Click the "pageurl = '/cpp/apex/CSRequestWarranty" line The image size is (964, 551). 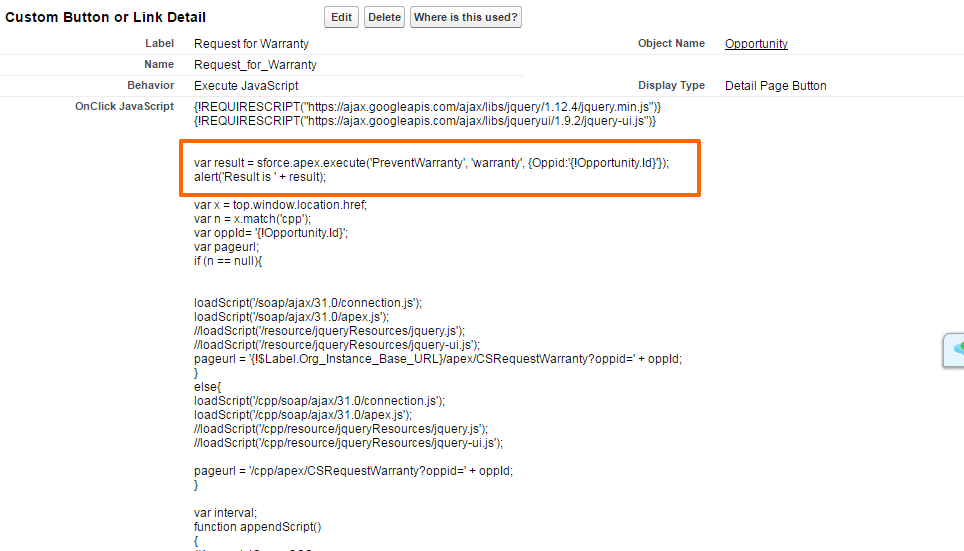coord(354,470)
